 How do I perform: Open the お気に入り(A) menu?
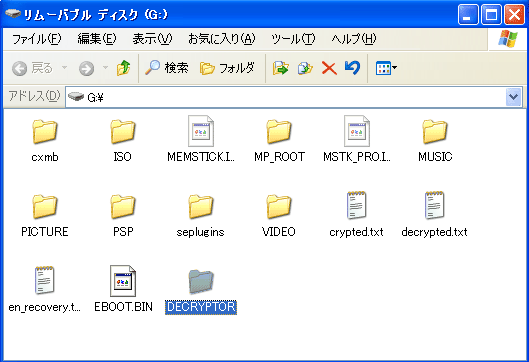tap(222, 39)
